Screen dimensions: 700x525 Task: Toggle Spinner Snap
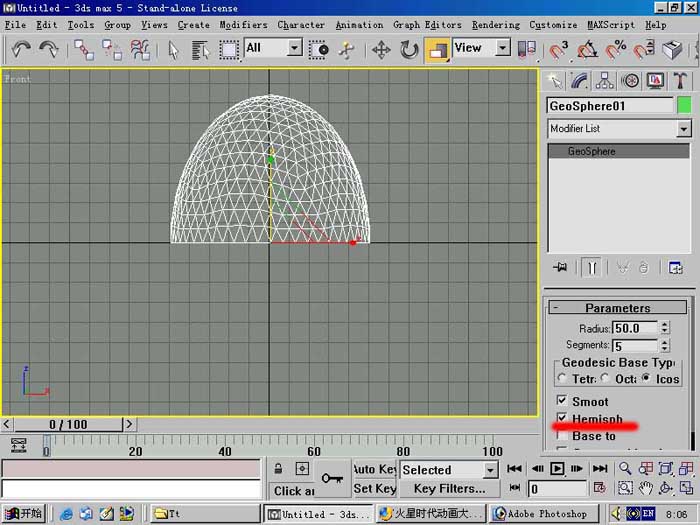pyautogui.click(x=644, y=50)
